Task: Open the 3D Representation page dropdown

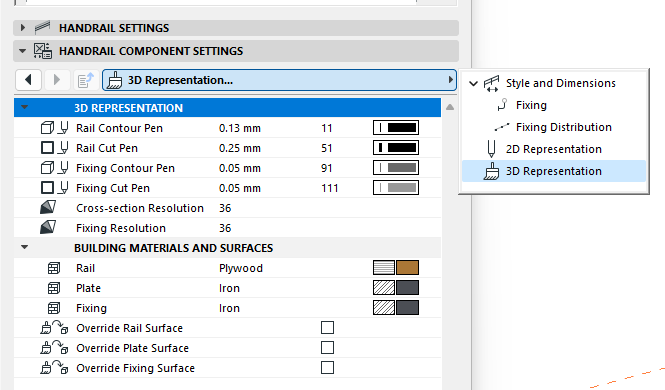Action: coord(279,80)
